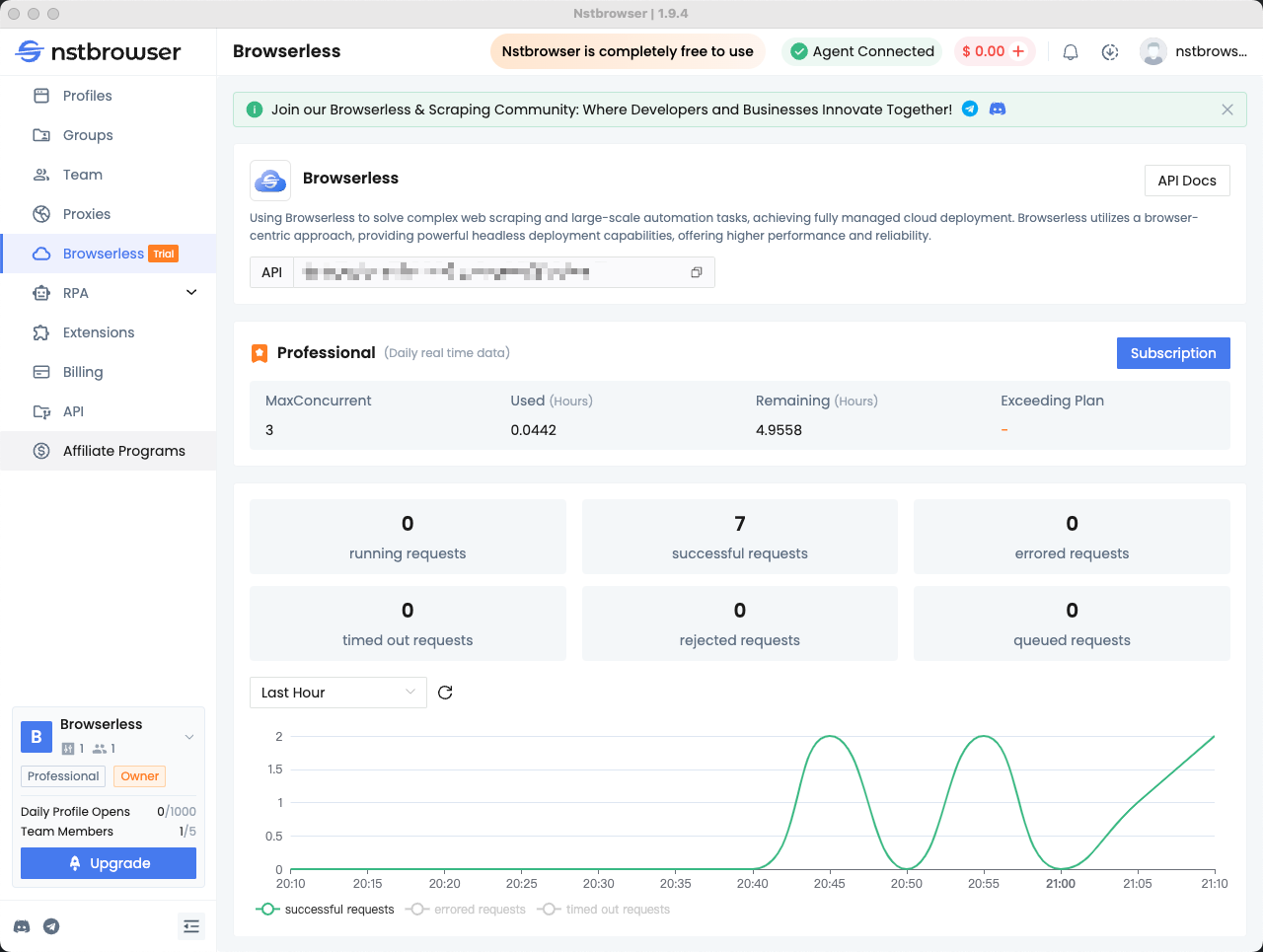The width and height of the screenshot is (1263, 952).
Task: Open Billing page
Action: click(x=109, y=372)
